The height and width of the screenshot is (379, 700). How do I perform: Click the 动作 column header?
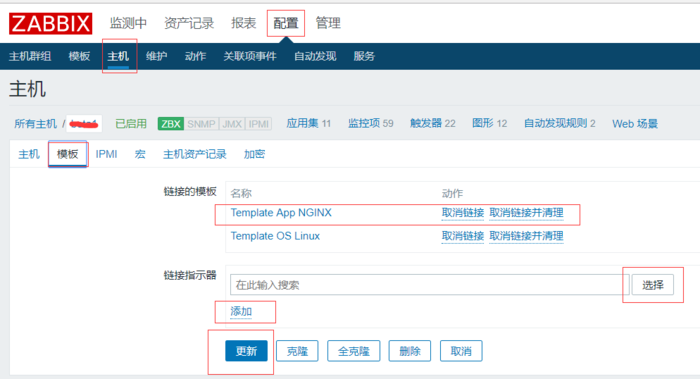click(452, 193)
